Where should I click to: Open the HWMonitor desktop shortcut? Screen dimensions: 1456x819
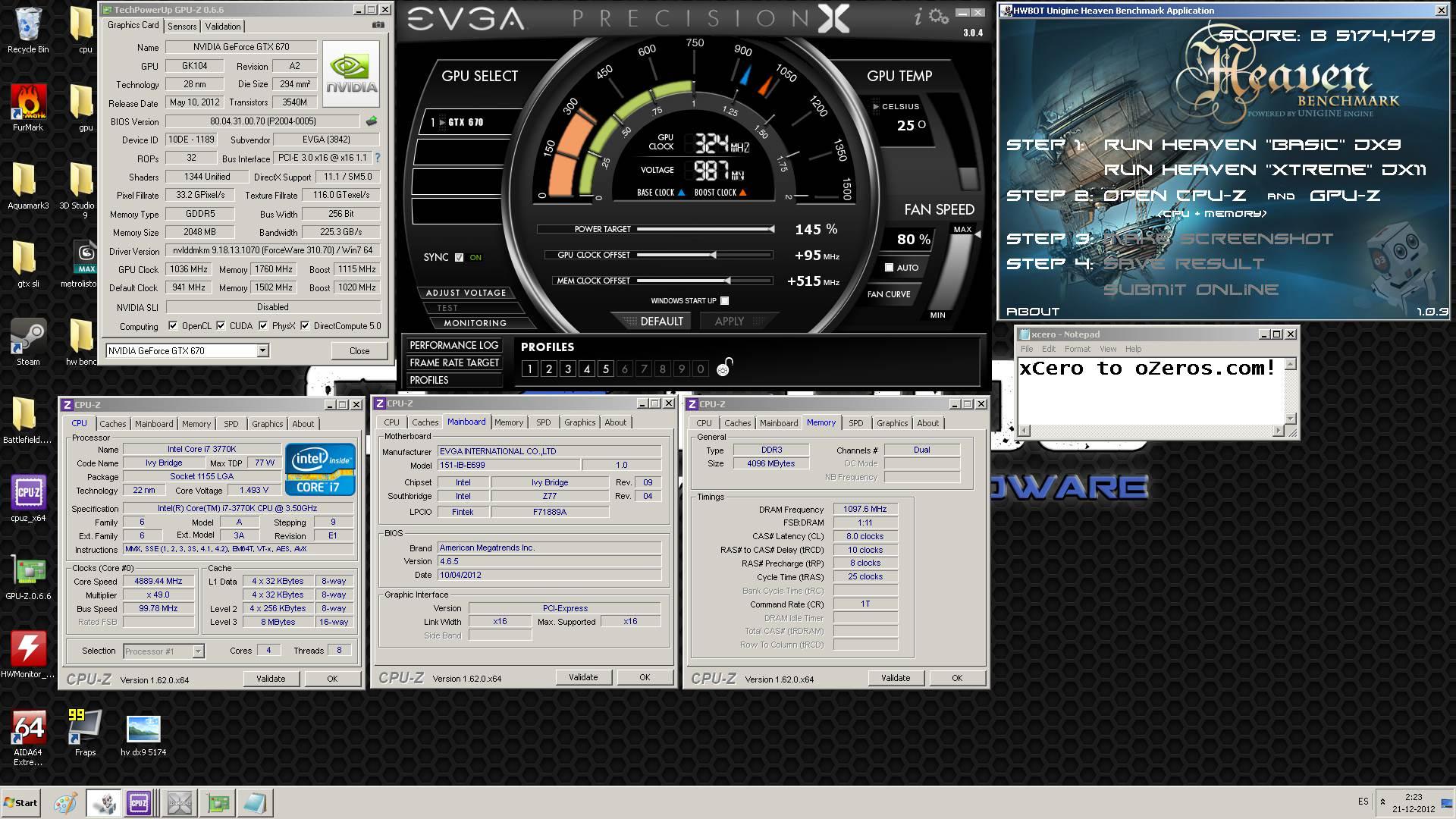tap(28, 654)
